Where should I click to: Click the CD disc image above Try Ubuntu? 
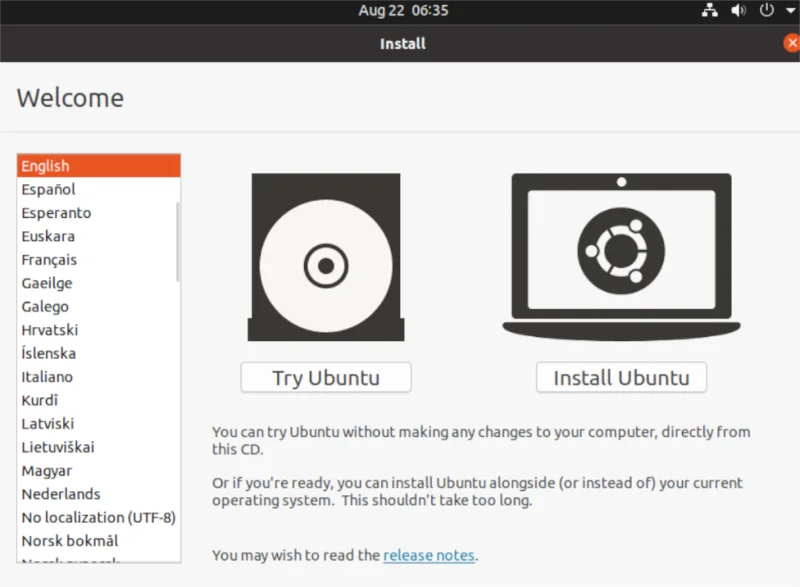326,257
